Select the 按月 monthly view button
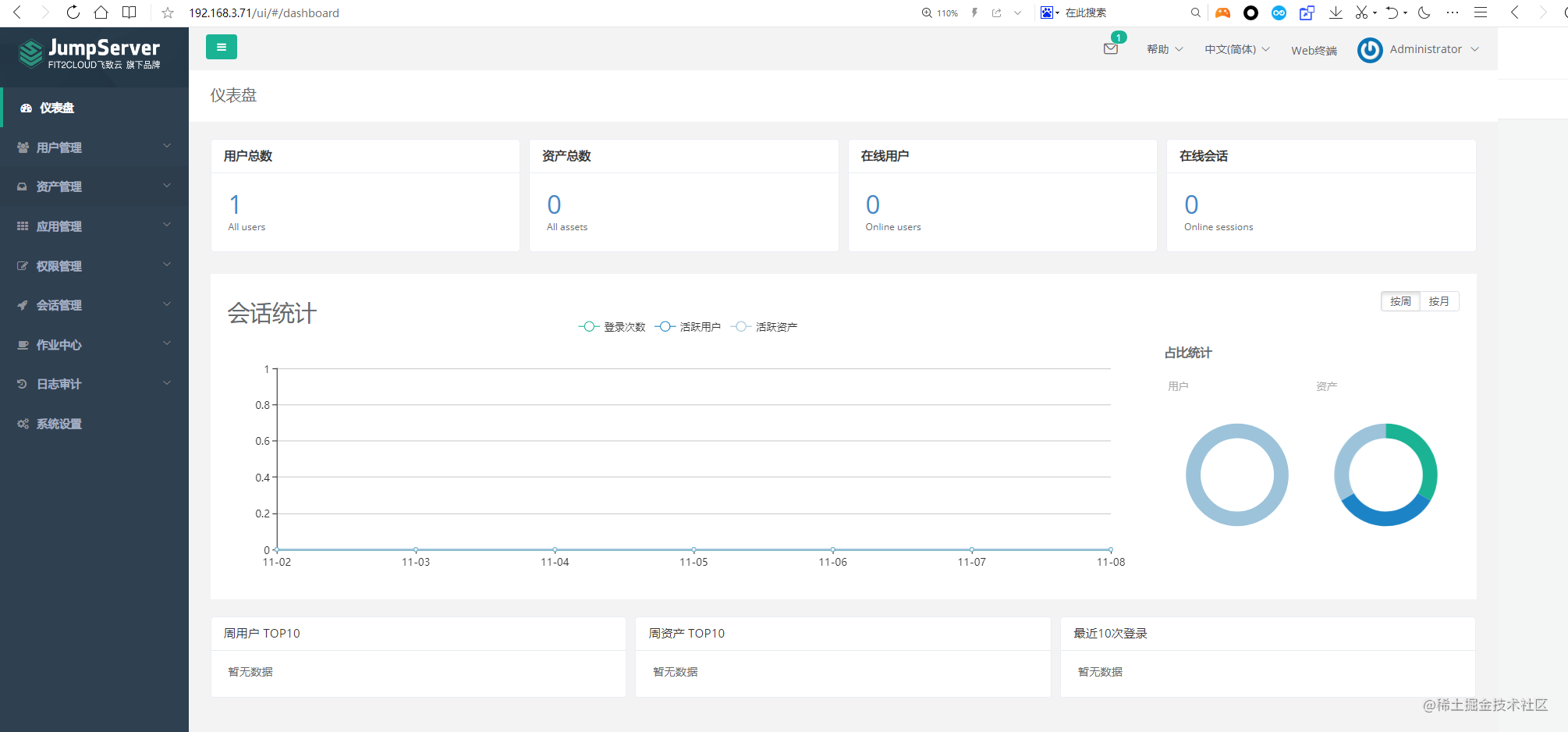The width and height of the screenshot is (1568, 732). pos(1439,301)
